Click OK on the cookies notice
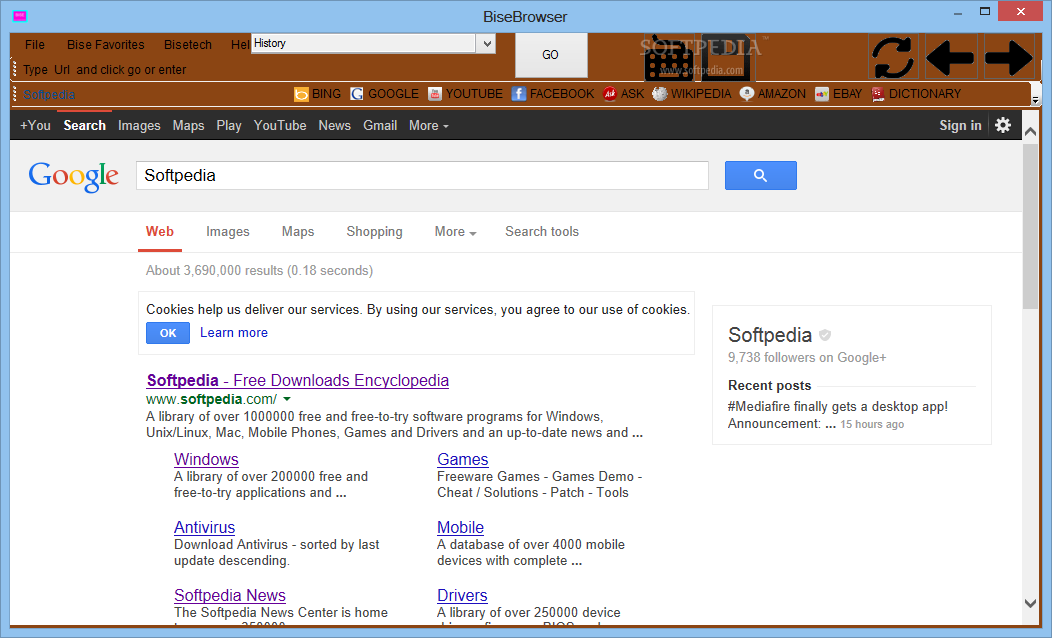Viewport: 1052px width, 638px height. coord(168,333)
